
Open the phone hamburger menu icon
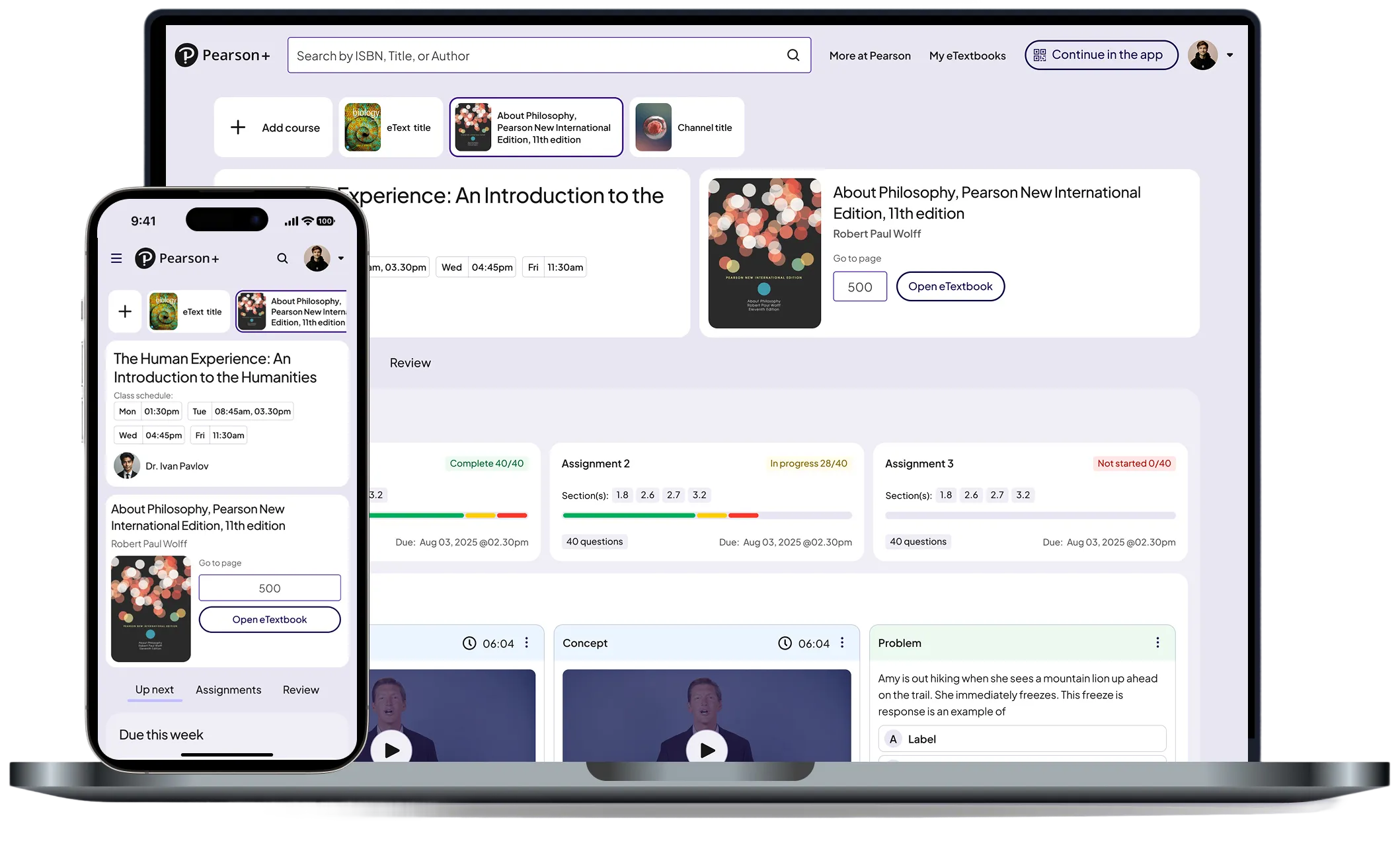point(116,258)
